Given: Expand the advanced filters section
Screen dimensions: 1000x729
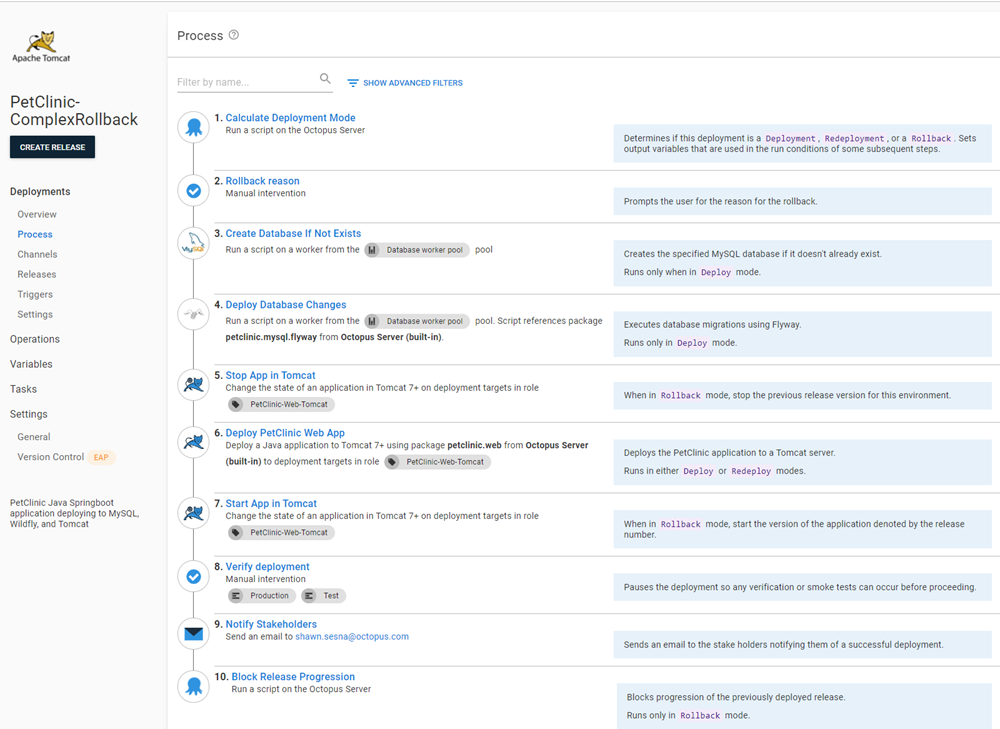Looking at the screenshot, I should point(405,83).
